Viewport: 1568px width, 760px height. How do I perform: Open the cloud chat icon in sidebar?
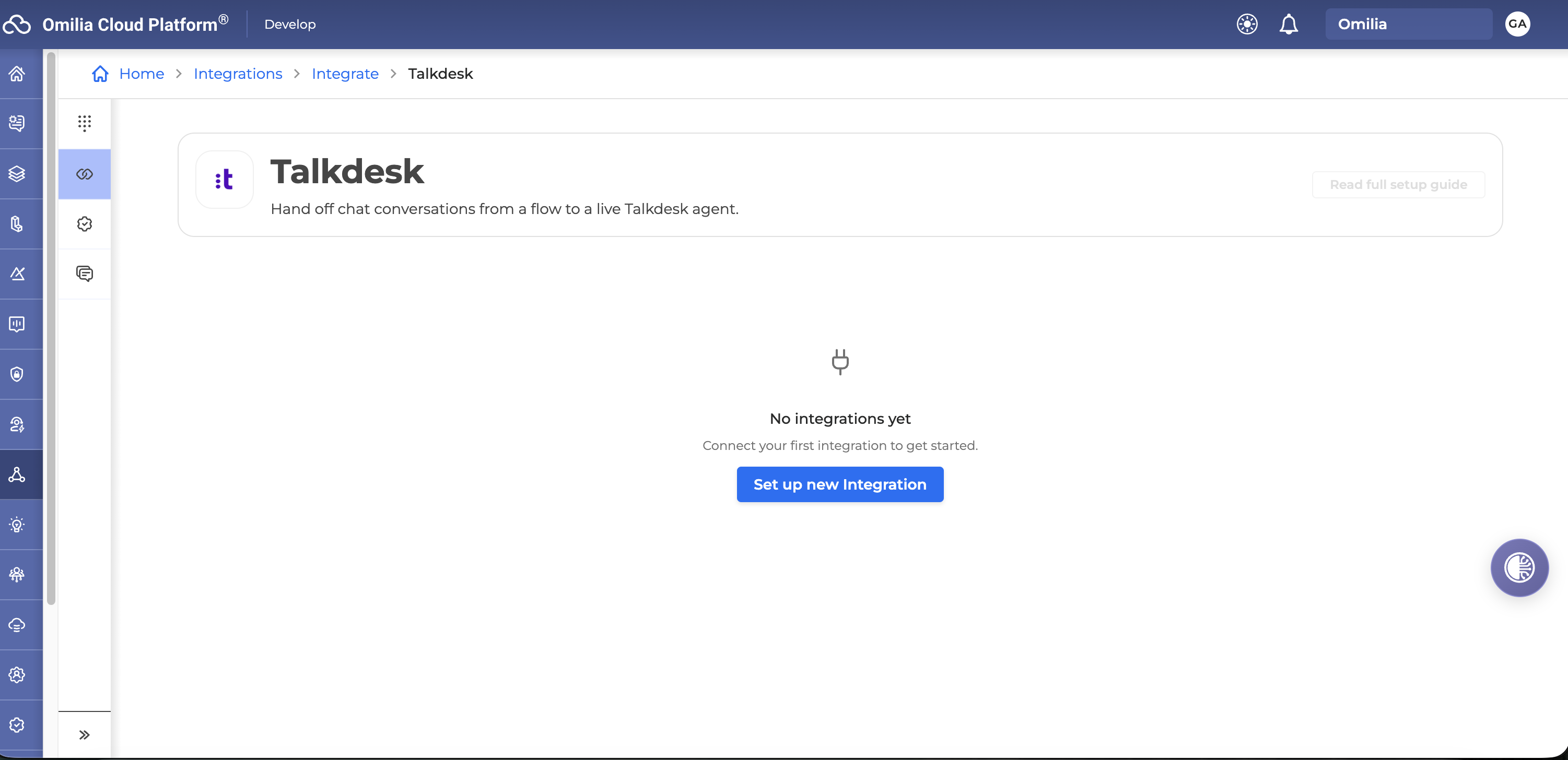pos(17,625)
